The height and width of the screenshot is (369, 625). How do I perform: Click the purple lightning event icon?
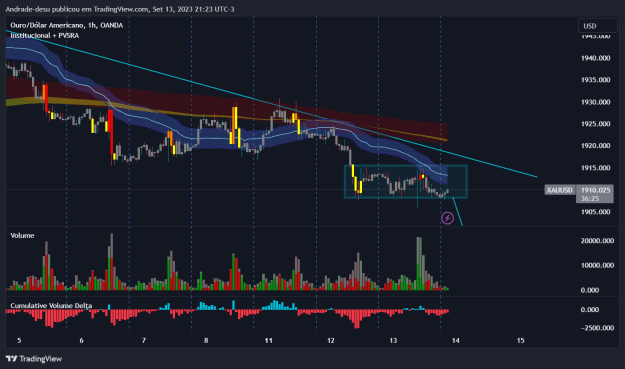(447, 218)
